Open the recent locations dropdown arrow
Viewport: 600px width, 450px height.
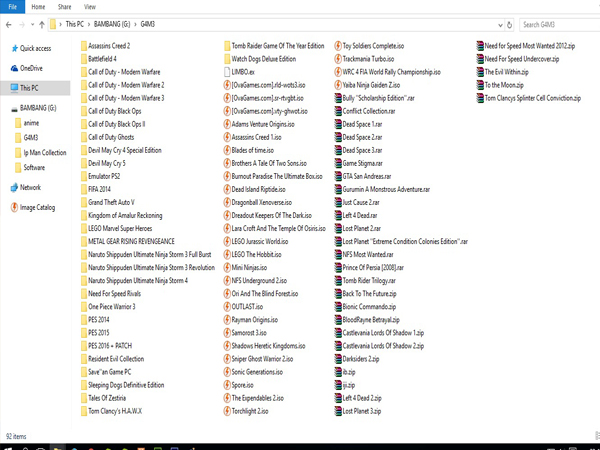tap(33, 25)
